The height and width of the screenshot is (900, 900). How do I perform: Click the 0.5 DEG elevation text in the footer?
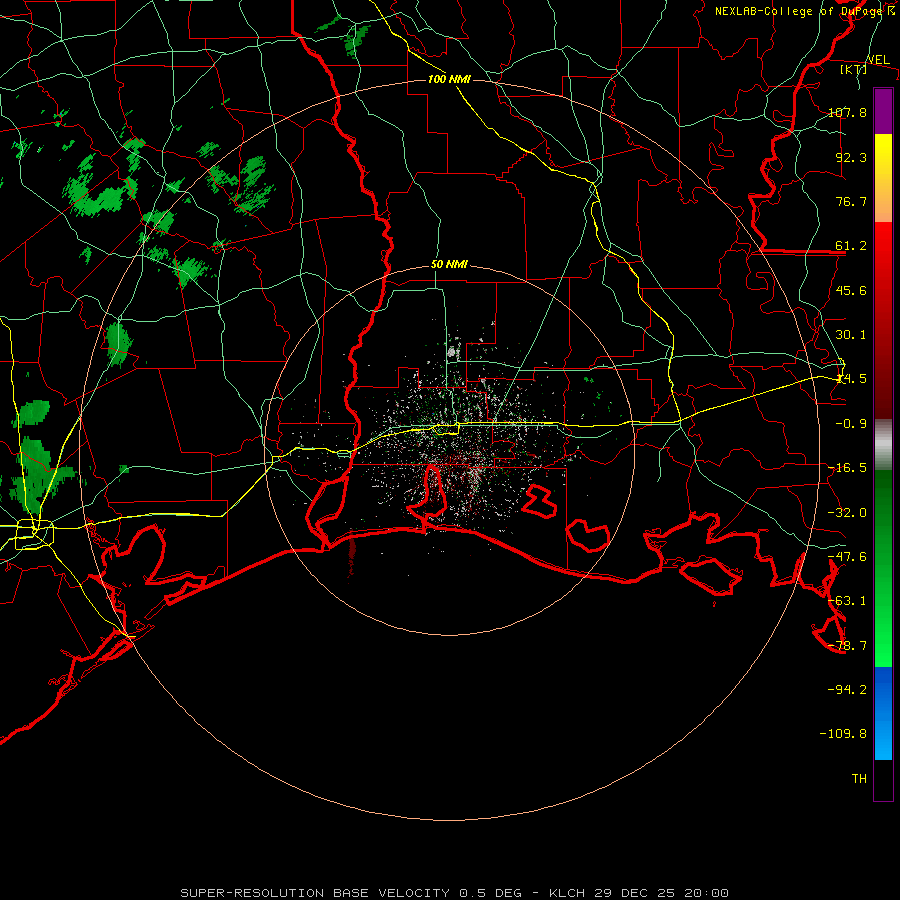490,893
